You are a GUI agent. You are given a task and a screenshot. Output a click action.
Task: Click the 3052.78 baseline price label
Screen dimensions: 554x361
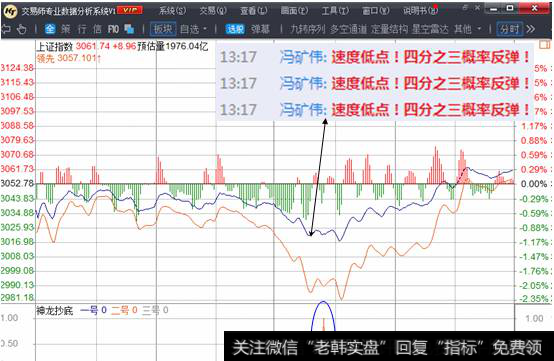(17, 183)
